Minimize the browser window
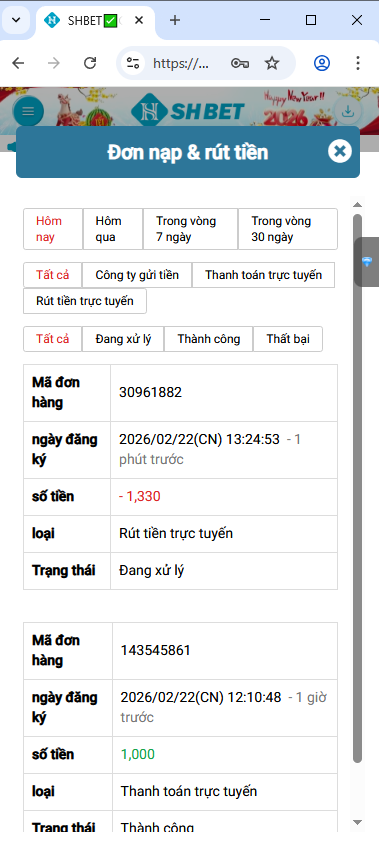 pos(265,20)
